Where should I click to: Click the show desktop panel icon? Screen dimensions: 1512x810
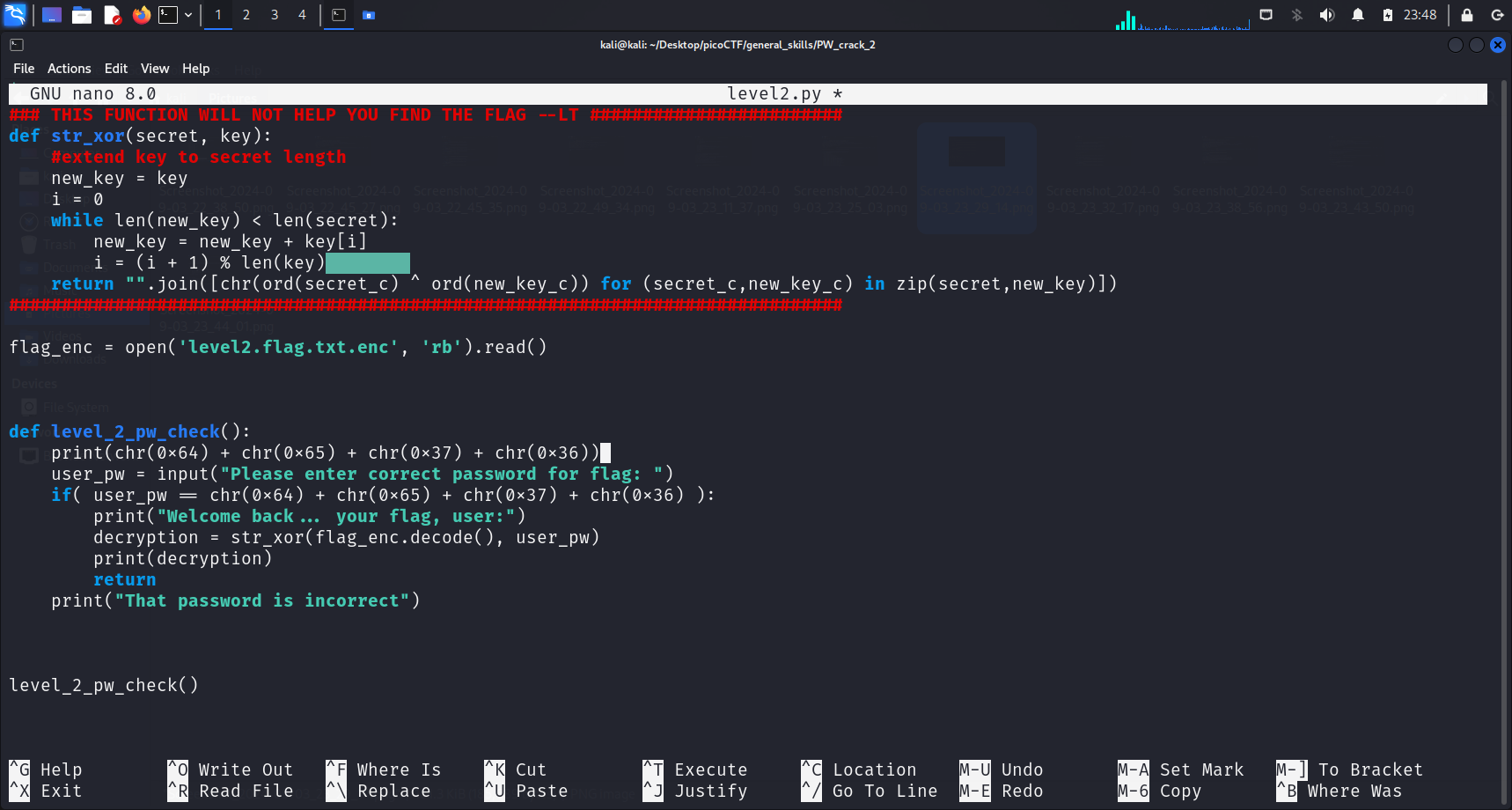52,15
